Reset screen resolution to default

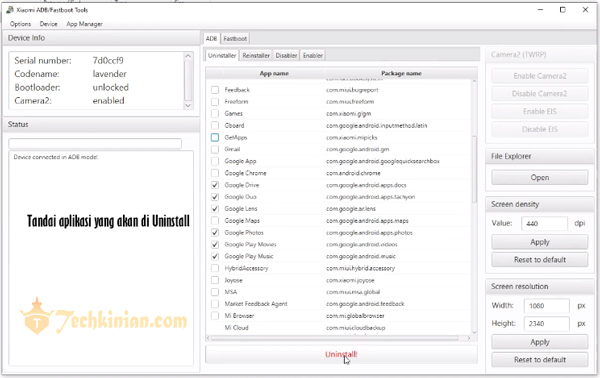(x=540, y=360)
